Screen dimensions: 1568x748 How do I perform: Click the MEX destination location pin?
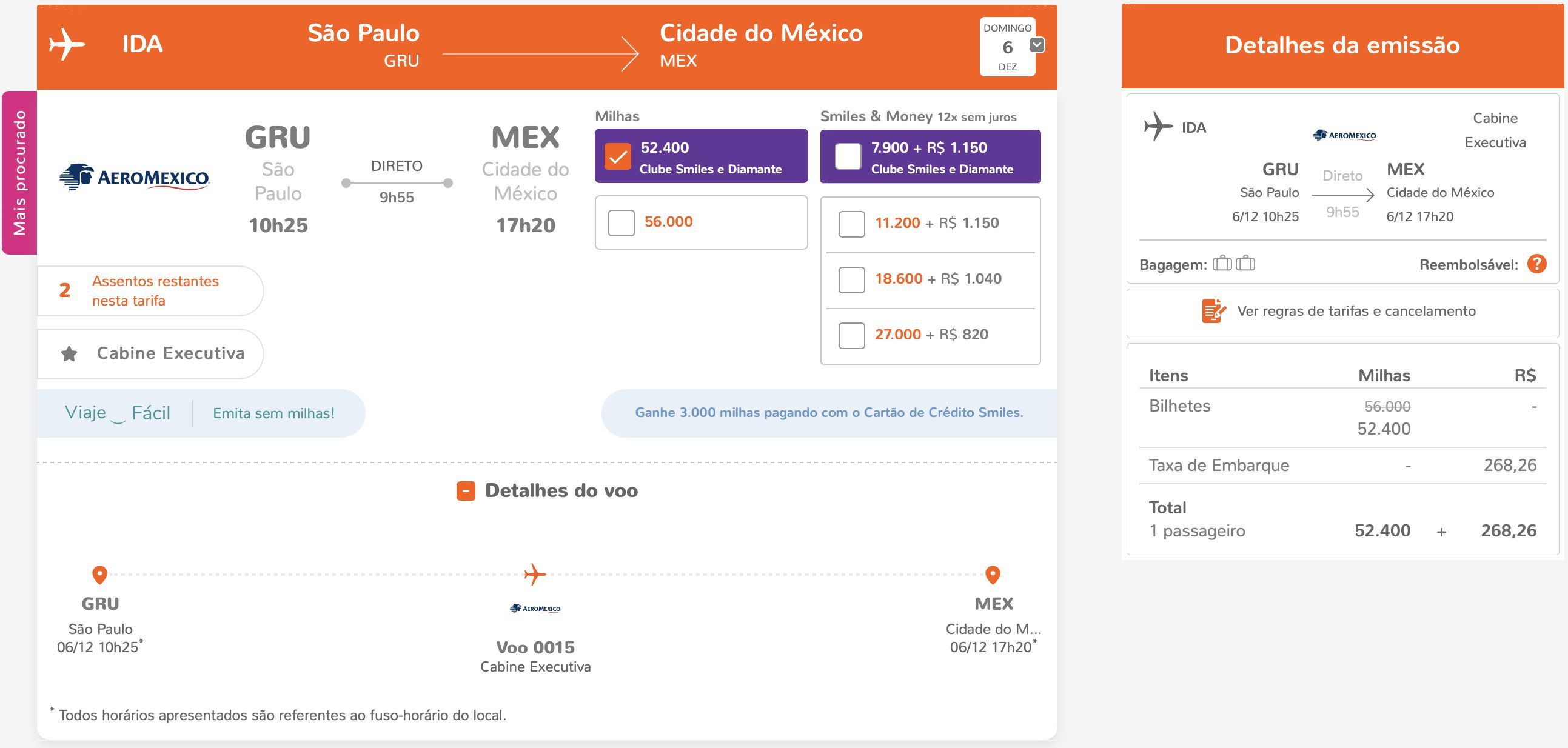pos(993,575)
